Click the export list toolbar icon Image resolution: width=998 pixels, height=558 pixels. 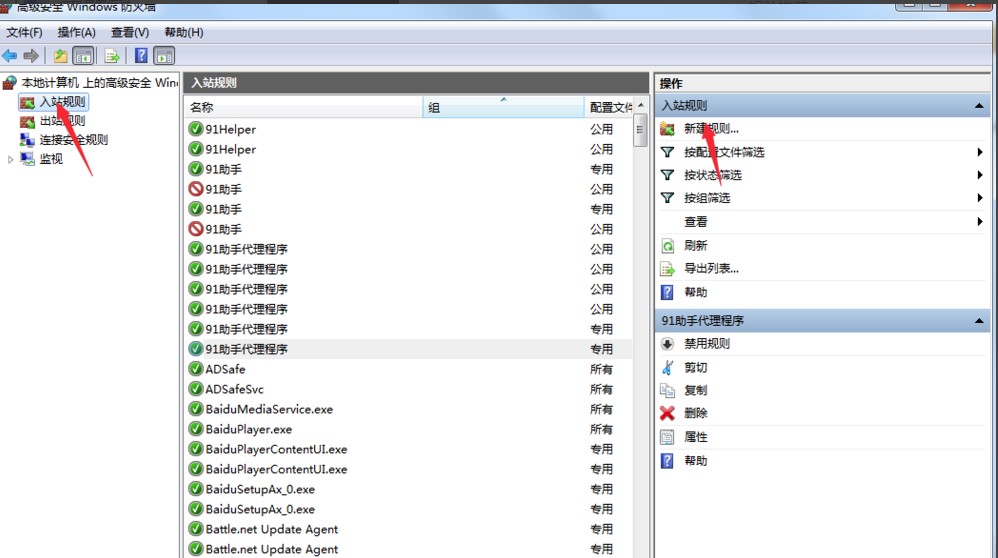tap(112, 56)
